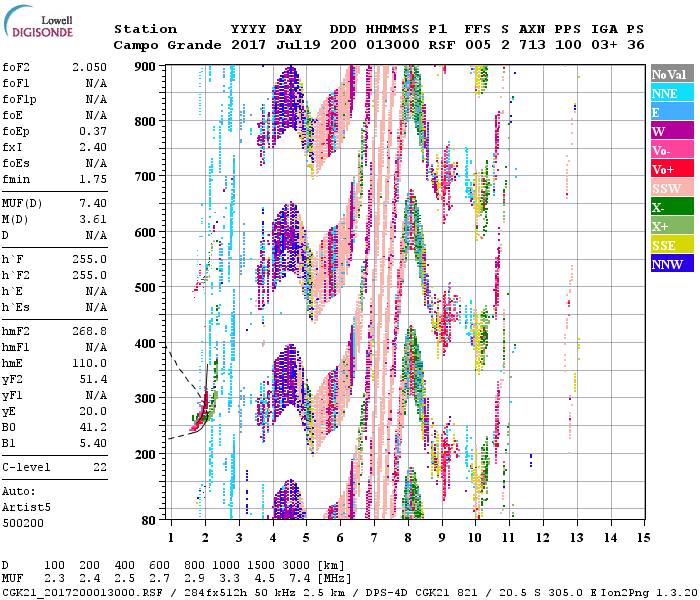Click the NNE cyan legend swatch
The image size is (700, 600).
pyautogui.click(x=672, y=94)
